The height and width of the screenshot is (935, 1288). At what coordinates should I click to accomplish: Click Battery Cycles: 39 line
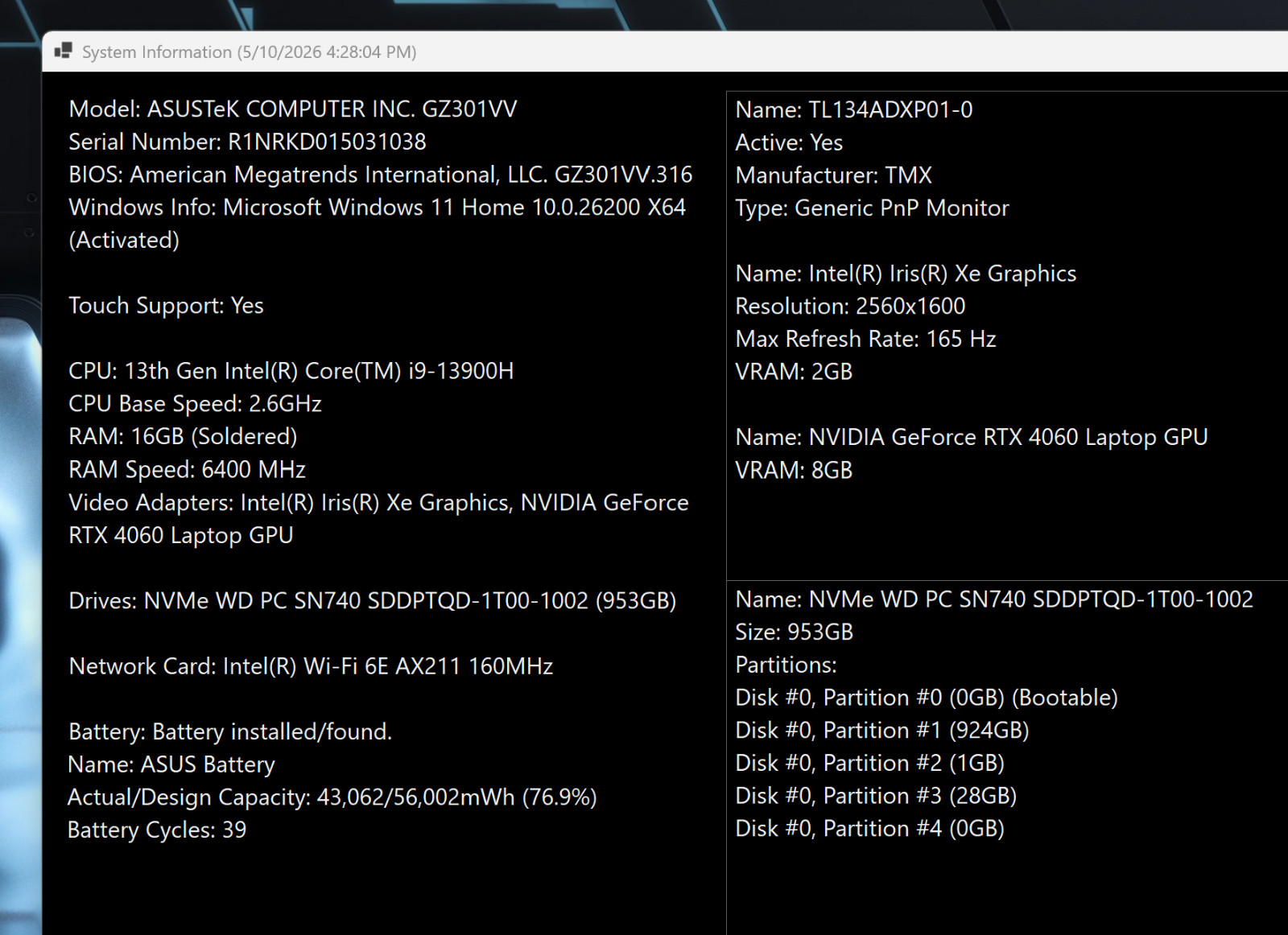[x=157, y=830]
